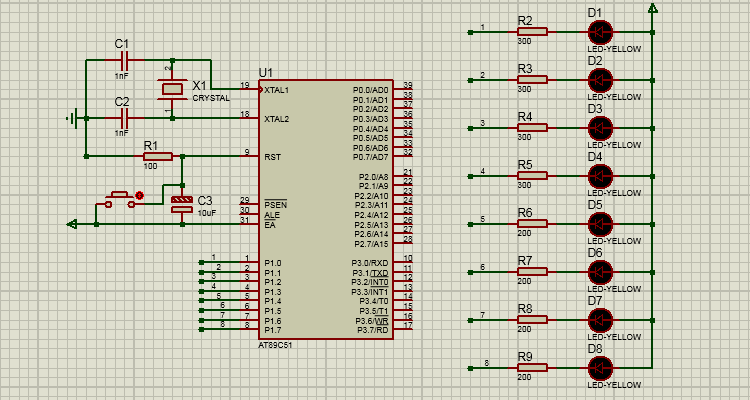Click the power terminal arrow above LEDs
Image resolution: width=750 pixels, height=400 pixels.
652,8
